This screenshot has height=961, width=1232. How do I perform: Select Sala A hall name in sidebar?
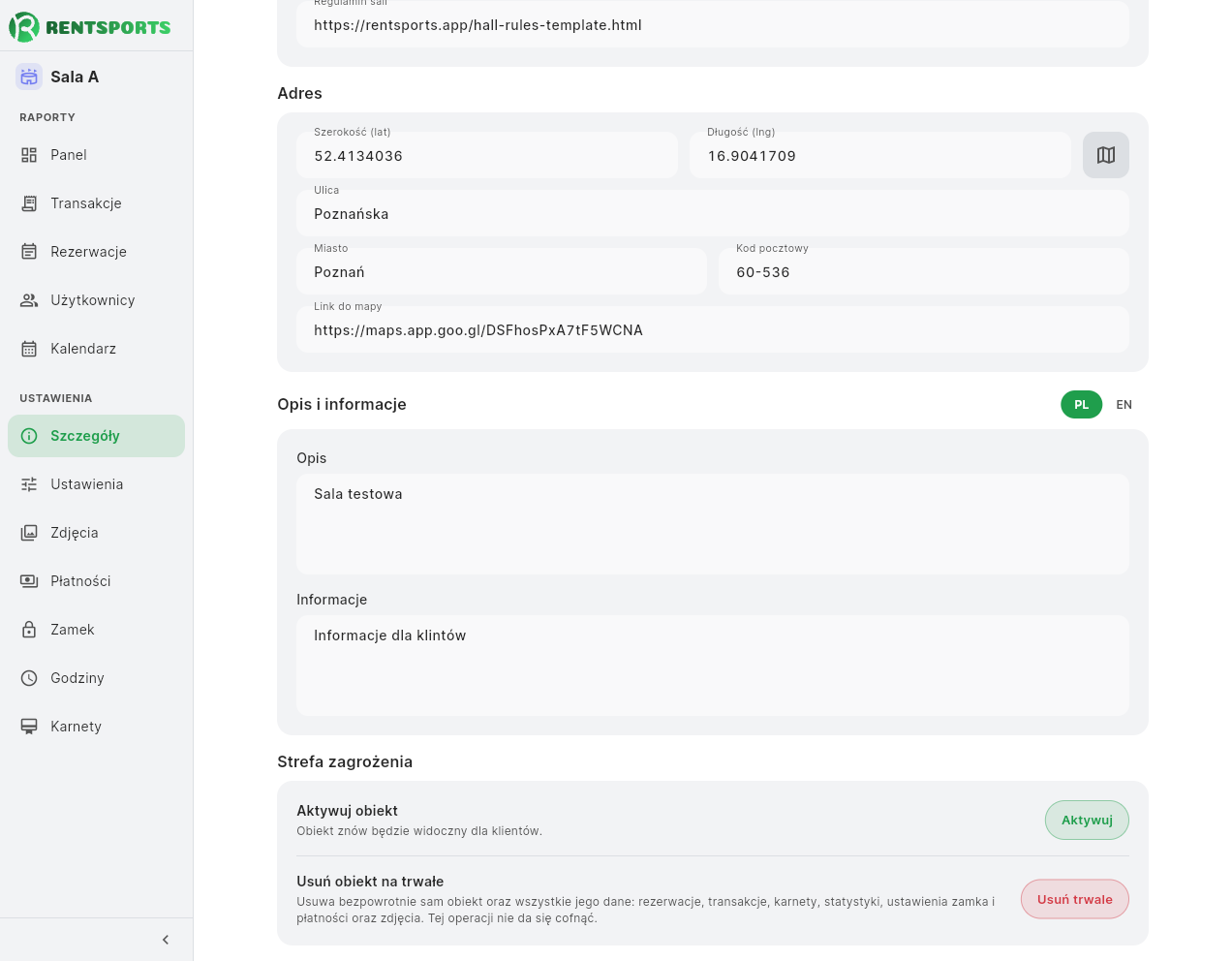click(75, 77)
